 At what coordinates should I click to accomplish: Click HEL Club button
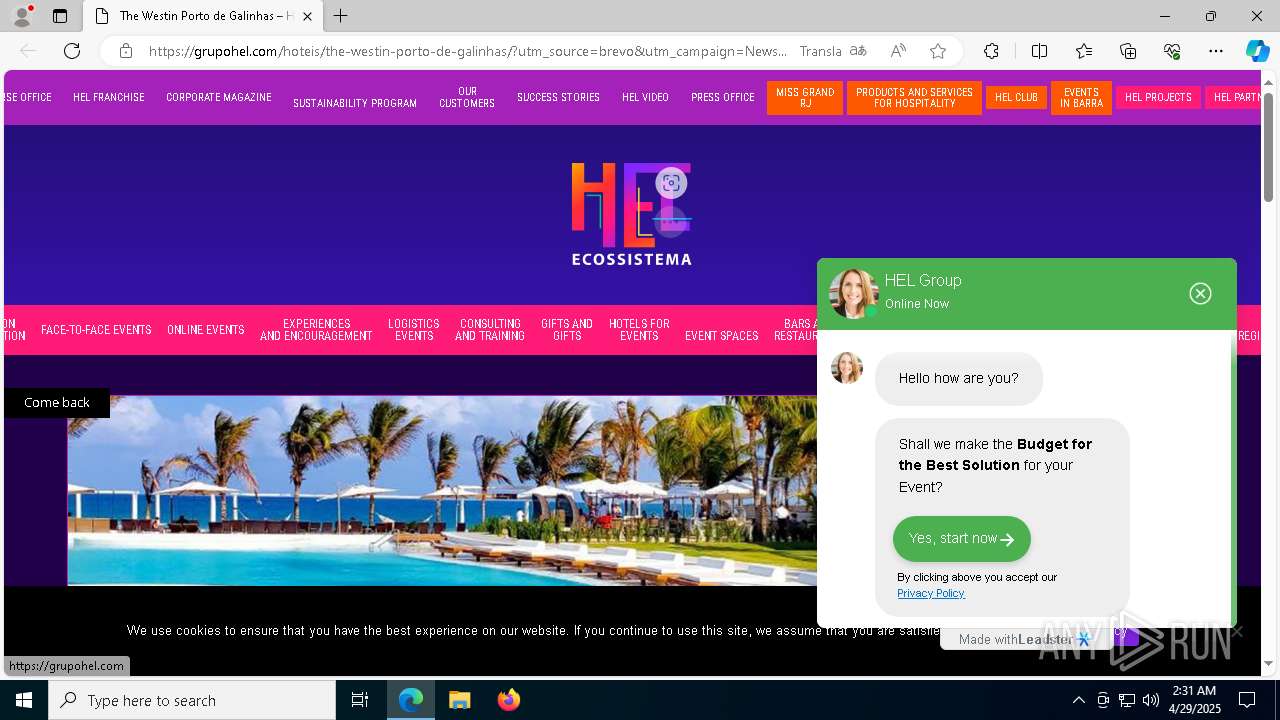pos(1016,97)
